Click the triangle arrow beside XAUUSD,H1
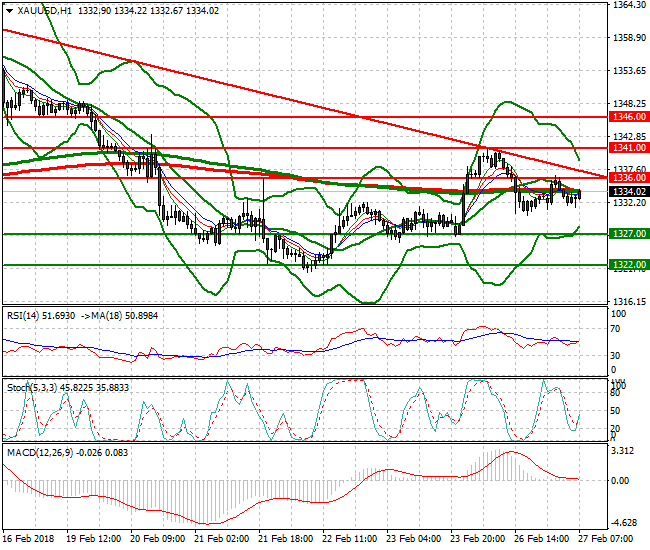Screen dimensions: 650x550 point(10,11)
